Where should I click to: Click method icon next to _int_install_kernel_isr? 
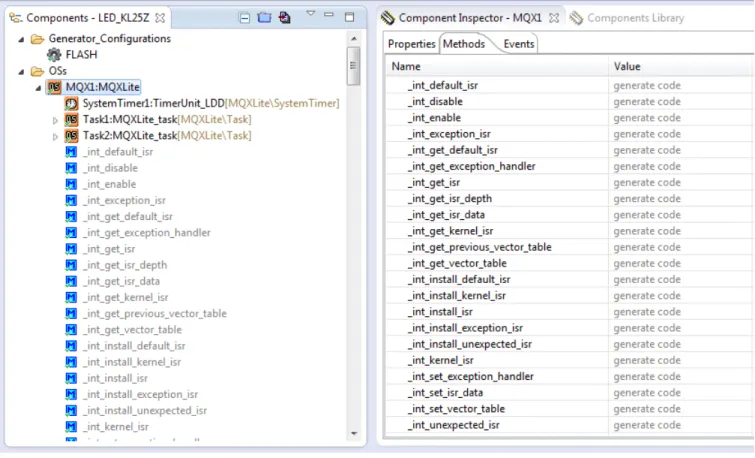[x=71, y=362]
